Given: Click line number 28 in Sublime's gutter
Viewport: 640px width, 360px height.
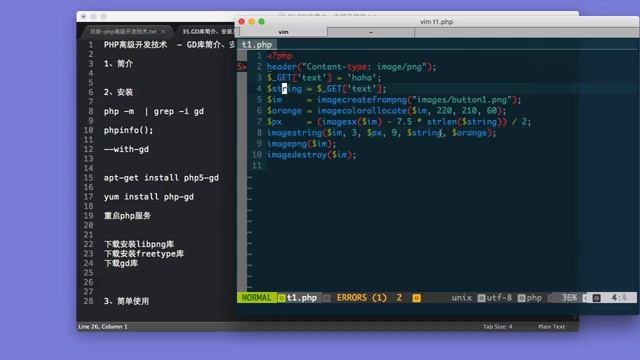Looking at the screenshot, I should pos(89,301).
